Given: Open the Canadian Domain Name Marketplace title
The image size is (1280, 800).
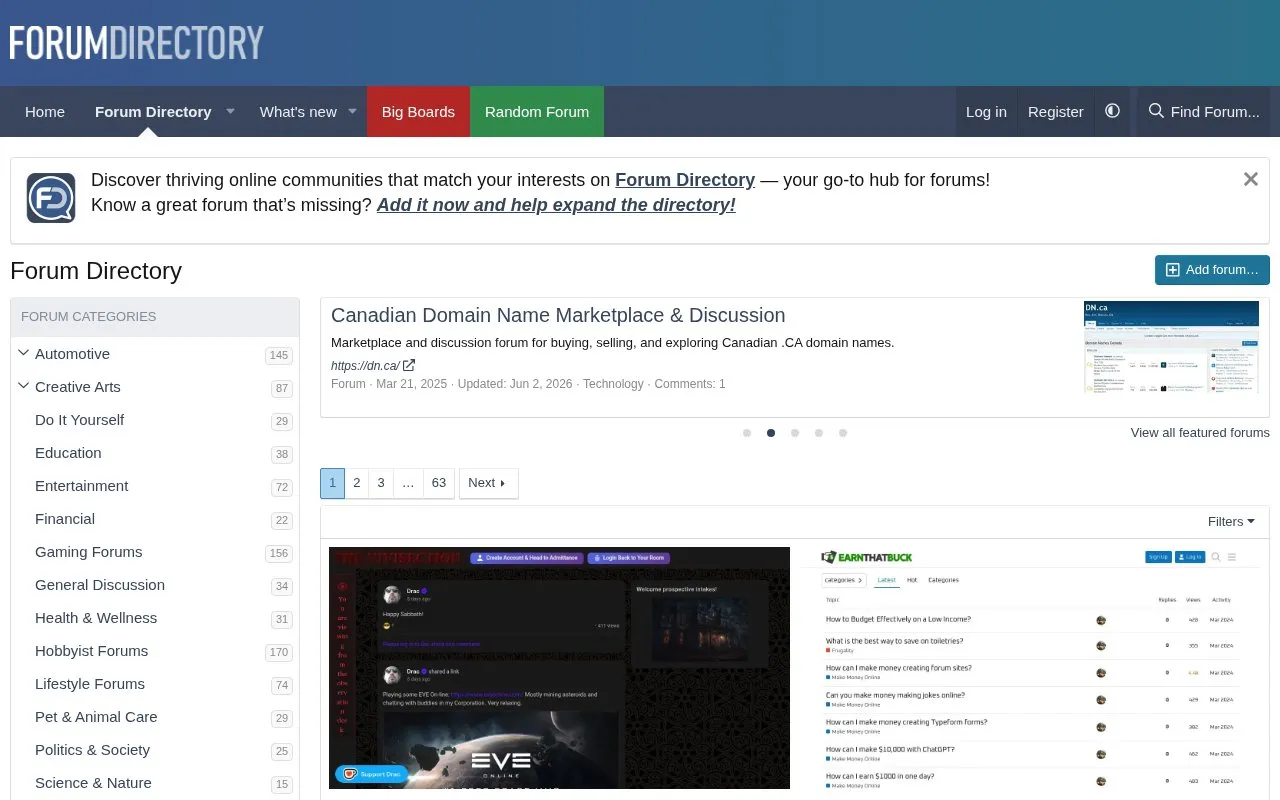Looking at the screenshot, I should pos(558,315).
